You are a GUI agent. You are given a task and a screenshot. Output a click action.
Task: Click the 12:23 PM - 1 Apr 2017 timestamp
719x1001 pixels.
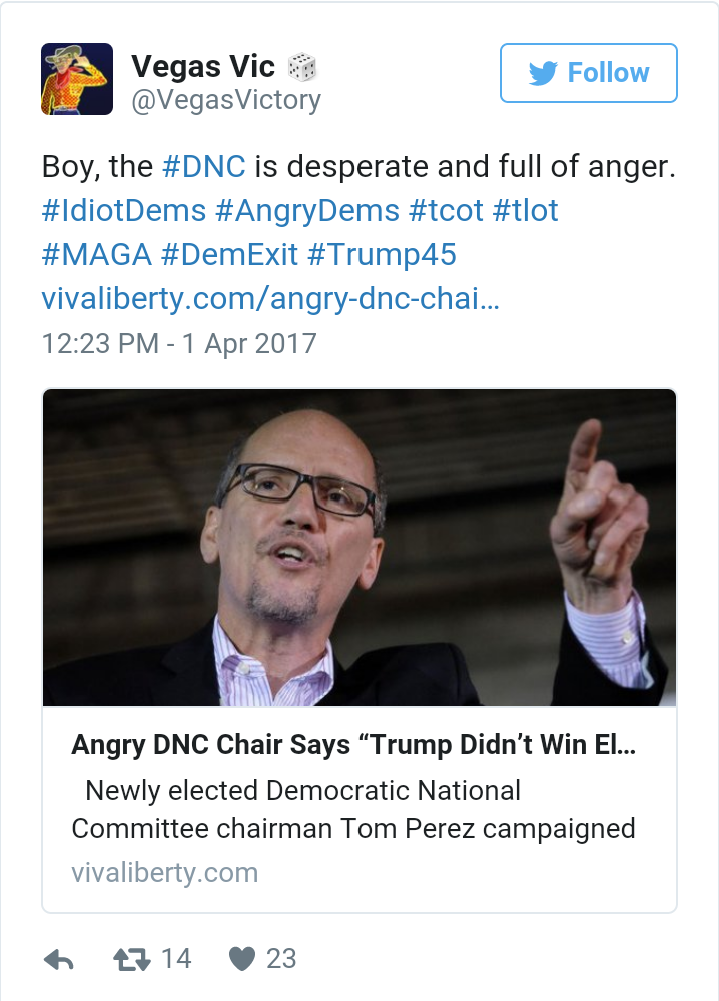(179, 343)
